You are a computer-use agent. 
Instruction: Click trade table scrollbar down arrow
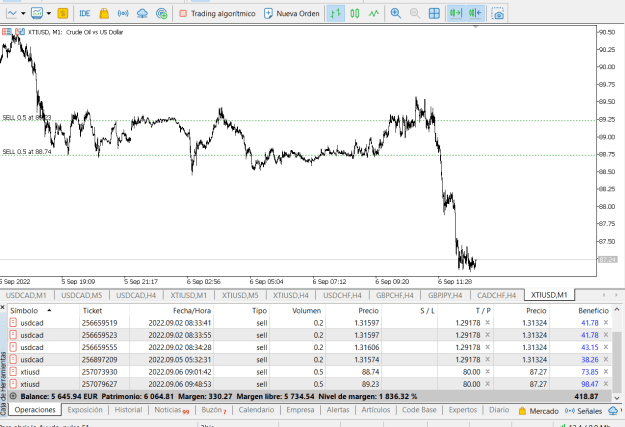click(617, 397)
